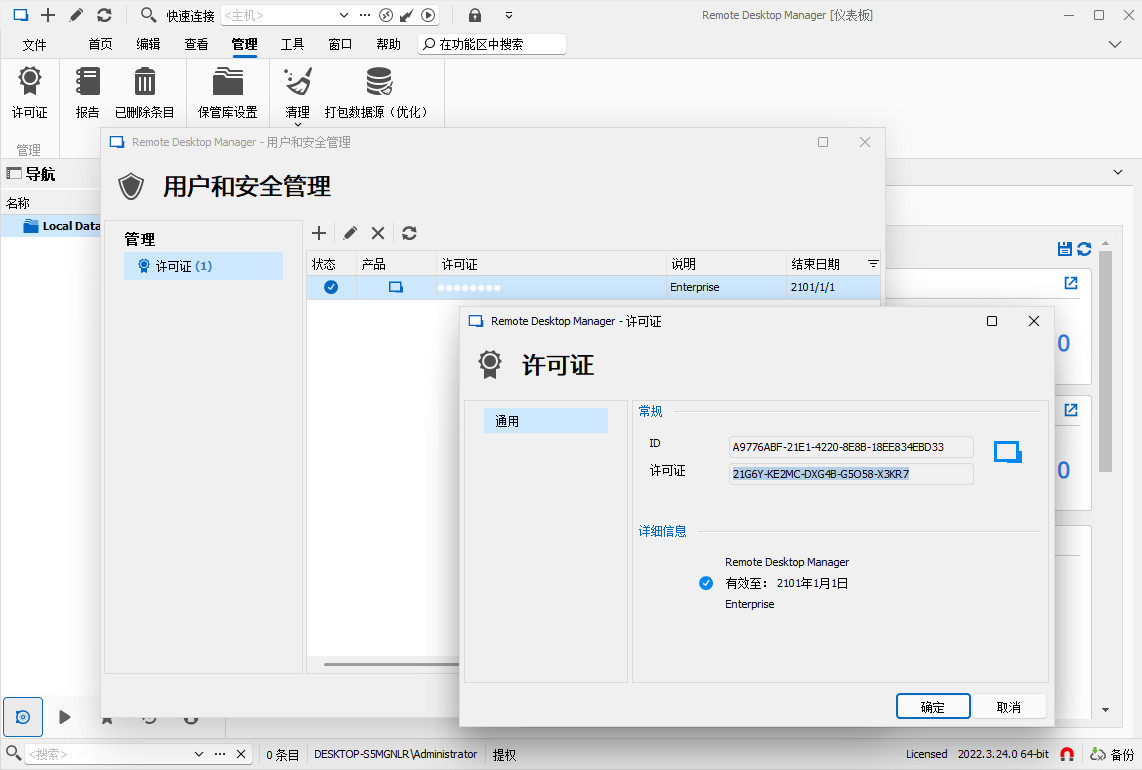Click the 许可证 serial key field

(x=851, y=474)
